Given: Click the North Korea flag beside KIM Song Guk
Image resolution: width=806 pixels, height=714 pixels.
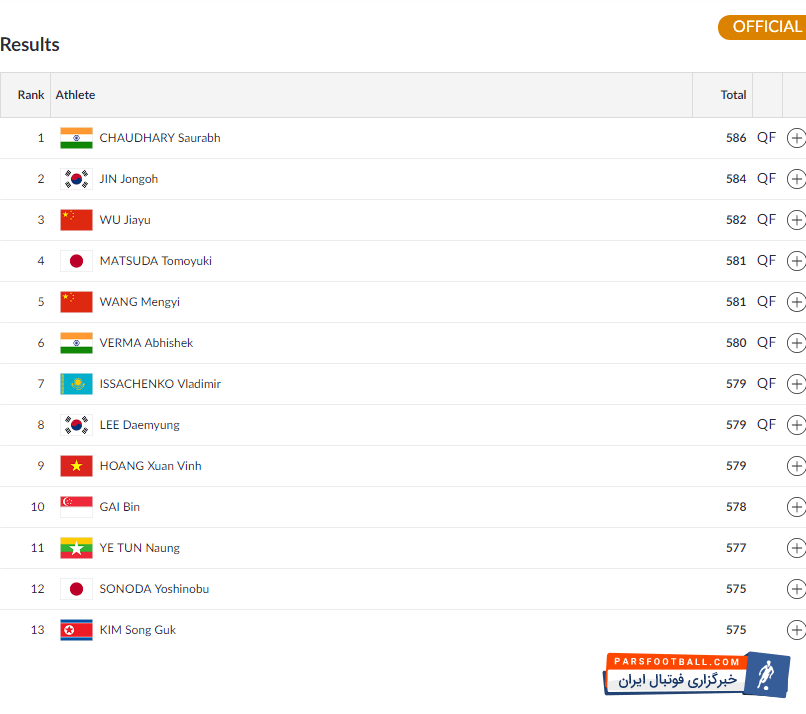Looking at the screenshot, I should (76, 630).
